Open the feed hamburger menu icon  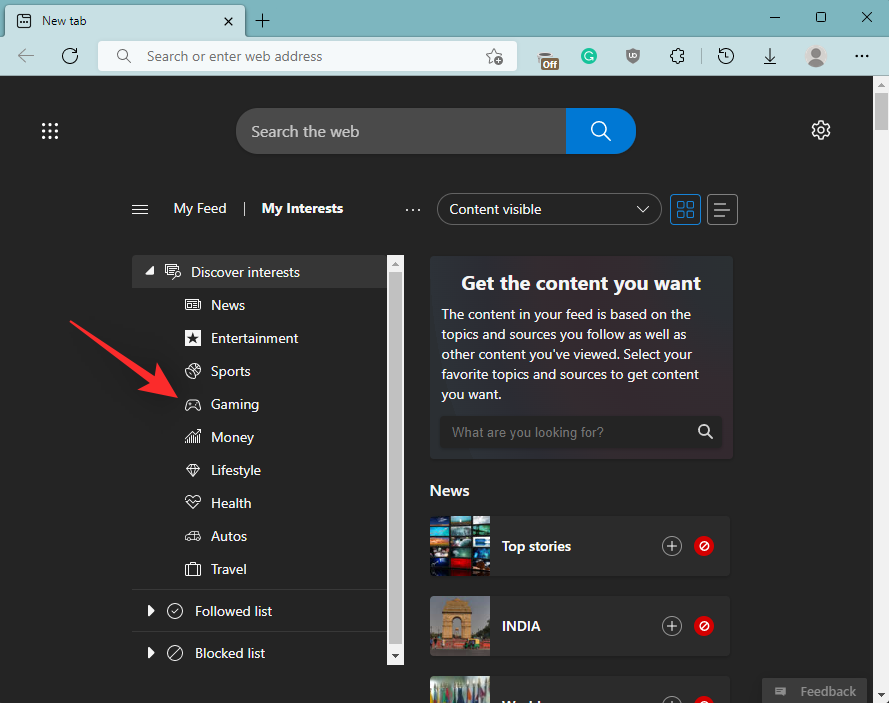(139, 209)
